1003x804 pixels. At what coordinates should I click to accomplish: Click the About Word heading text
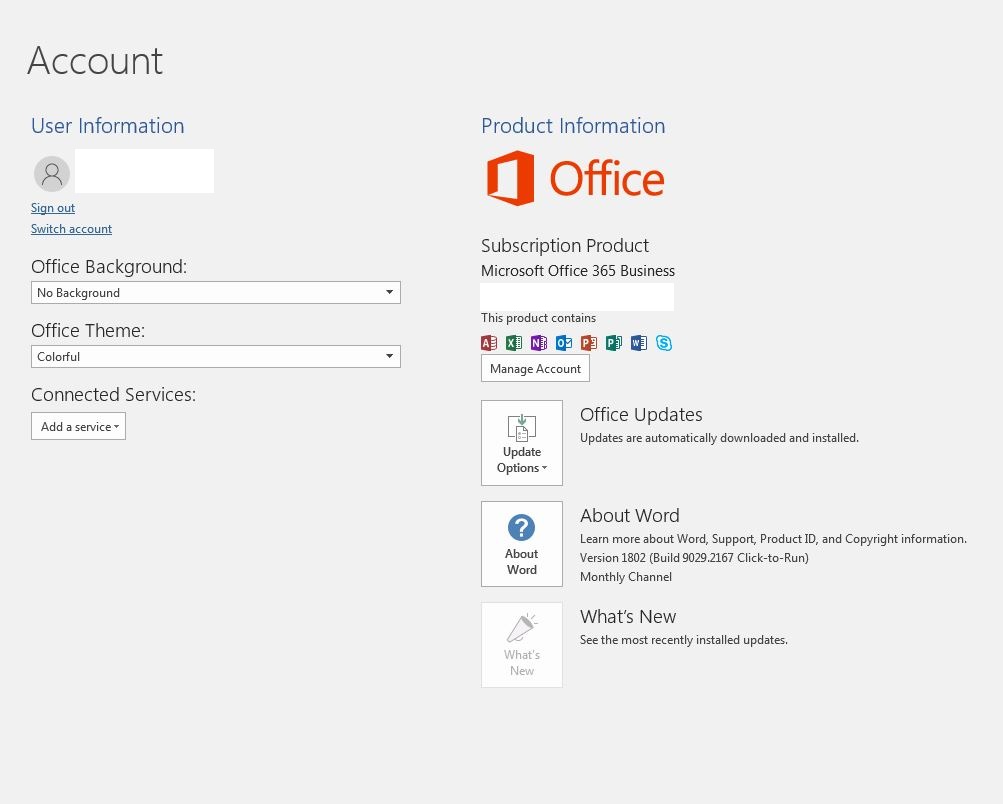(629, 516)
